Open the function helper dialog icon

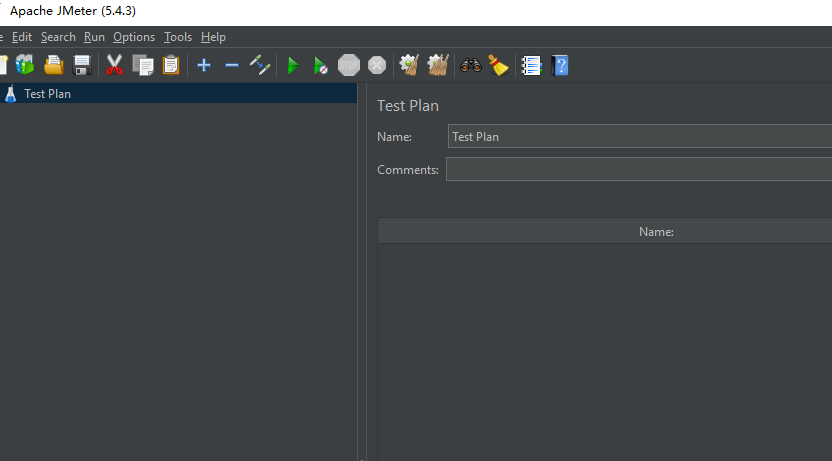point(531,65)
